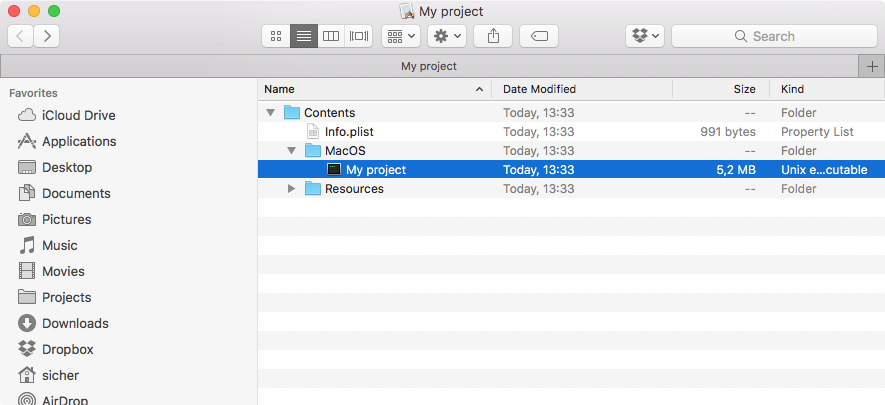
Task: Add a new tab with plus button
Action: pyautogui.click(x=872, y=66)
